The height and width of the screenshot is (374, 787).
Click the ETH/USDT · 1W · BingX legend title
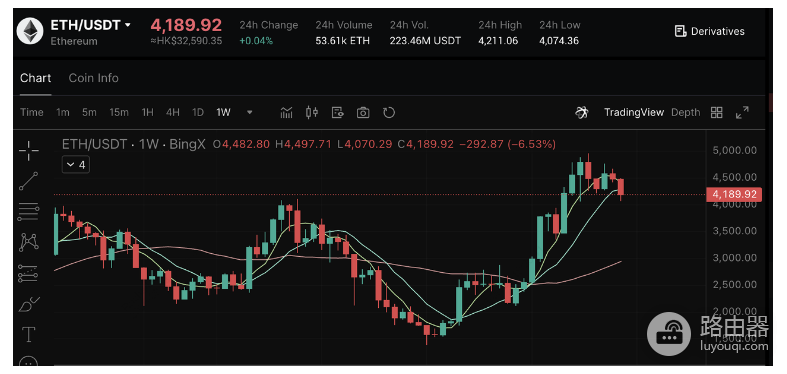click(134, 145)
